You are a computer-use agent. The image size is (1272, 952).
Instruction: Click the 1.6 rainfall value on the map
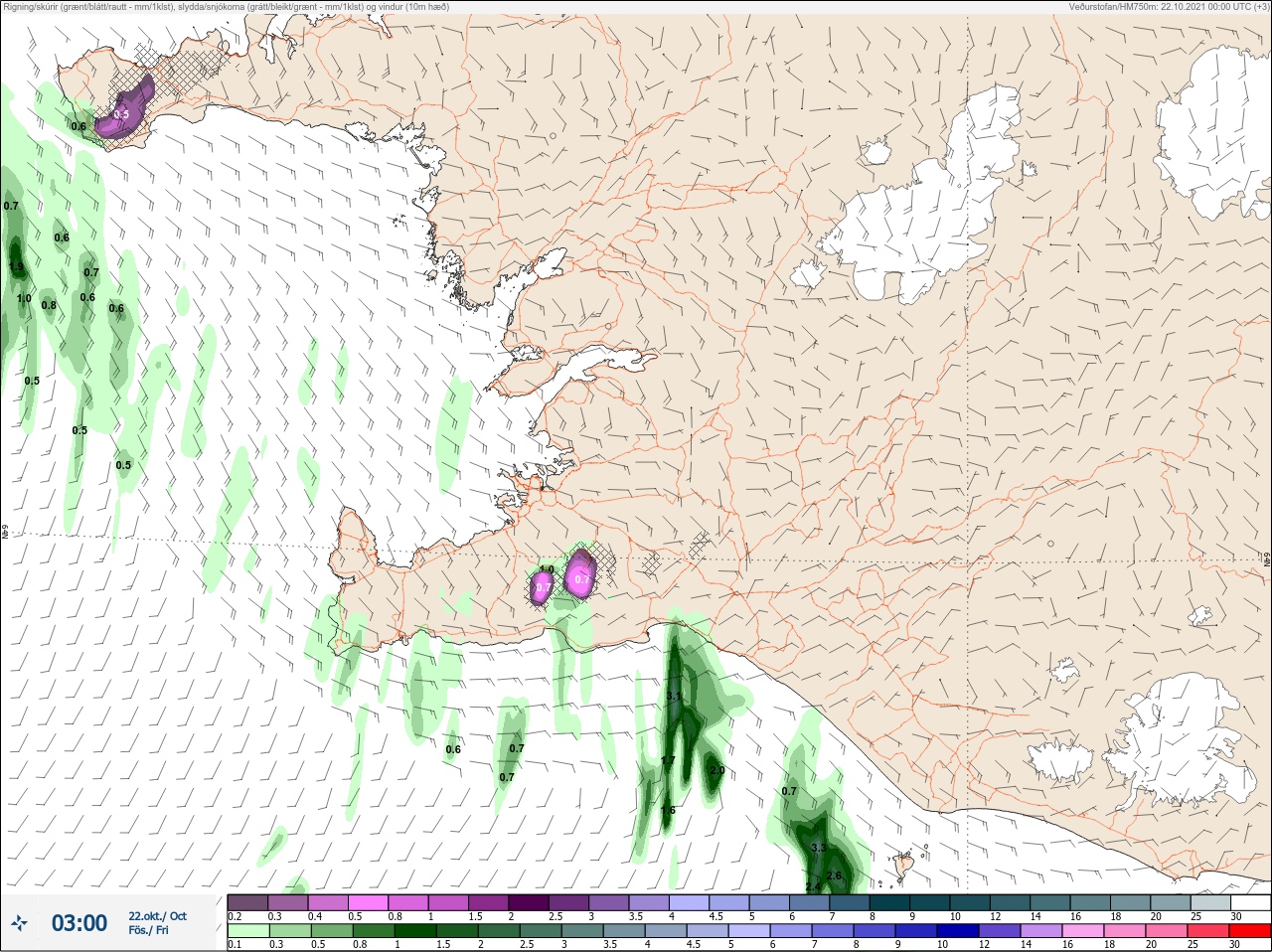point(668,810)
